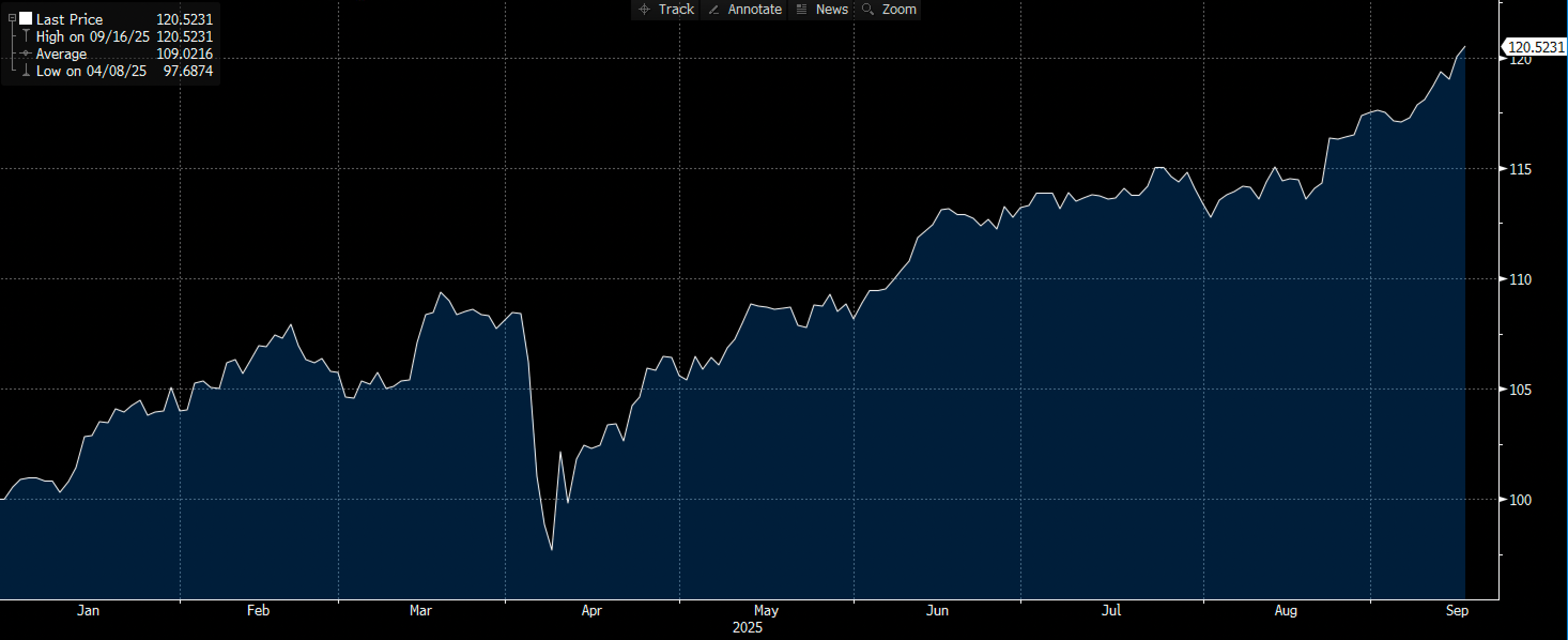The image size is (1568, 640).
Task: Click the Track crosshair icon
Action: tap(644, 9)
